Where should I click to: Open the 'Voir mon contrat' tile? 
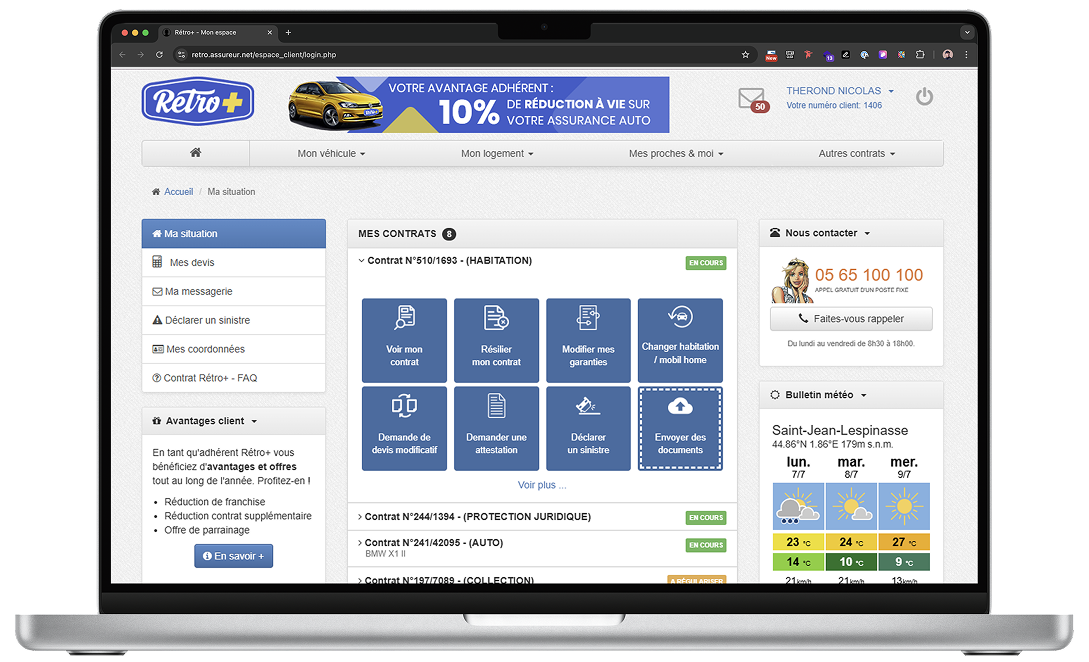coord(404,340)
